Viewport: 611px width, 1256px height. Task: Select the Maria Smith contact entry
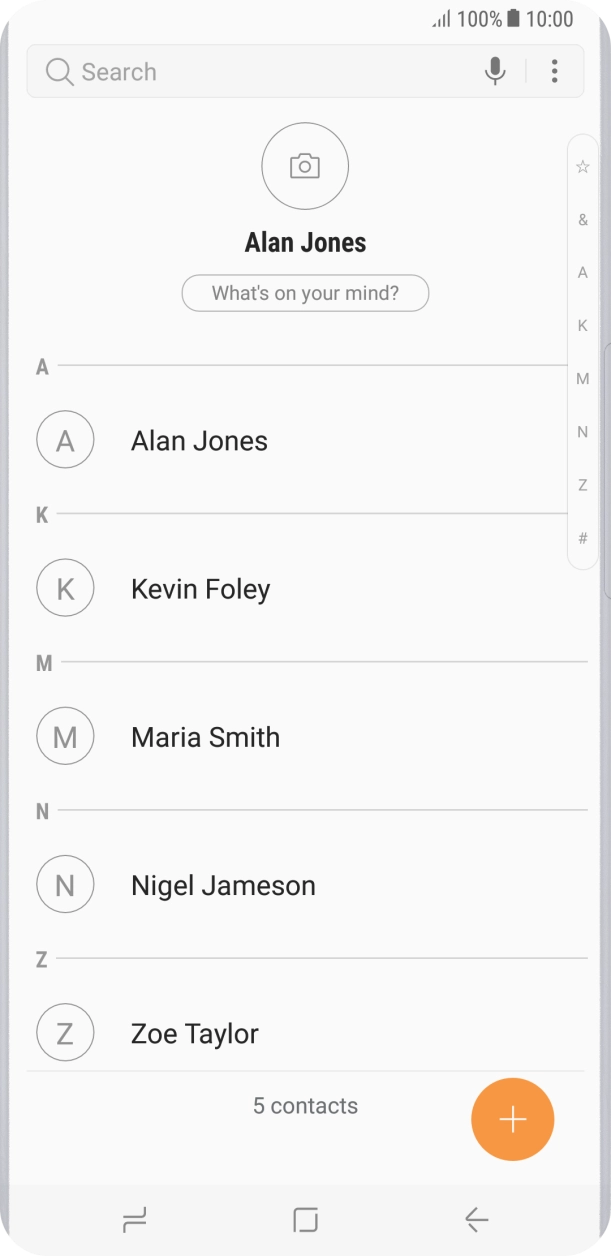pyautogui.click(x=205, y=737)
